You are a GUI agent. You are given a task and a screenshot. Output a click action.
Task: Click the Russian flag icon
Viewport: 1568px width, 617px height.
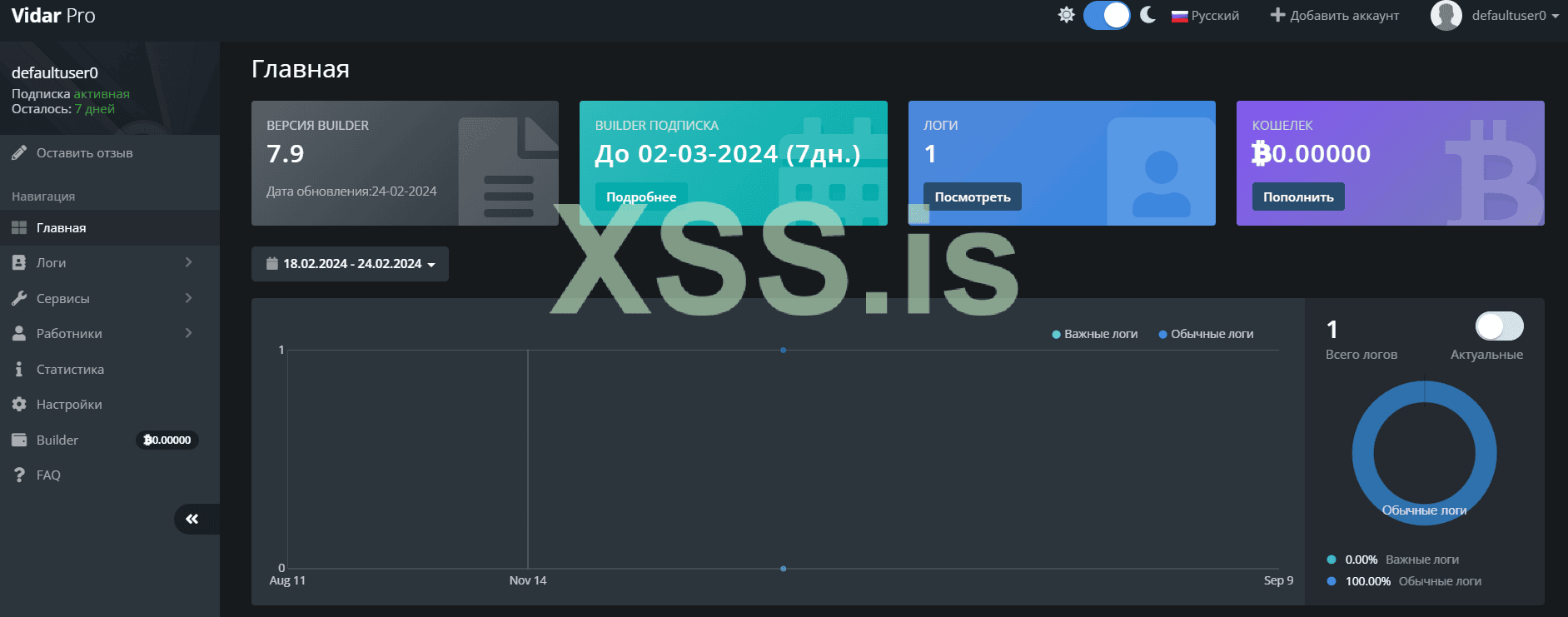point(1179,16)
